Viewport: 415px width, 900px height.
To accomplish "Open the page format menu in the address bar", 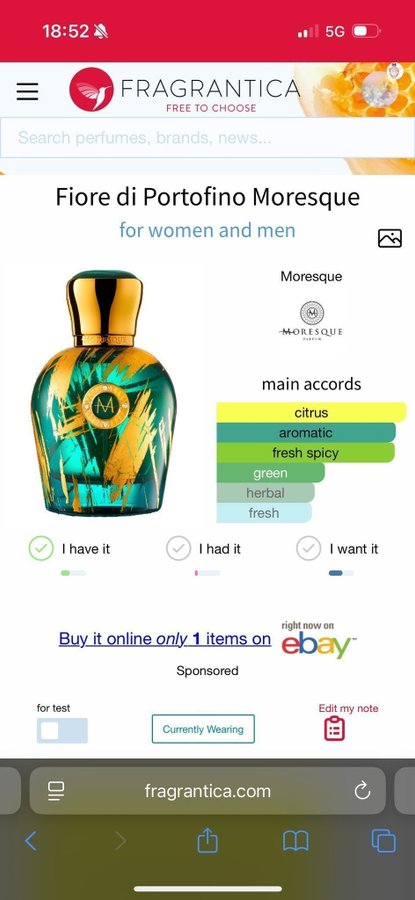I will click(56, 791).
